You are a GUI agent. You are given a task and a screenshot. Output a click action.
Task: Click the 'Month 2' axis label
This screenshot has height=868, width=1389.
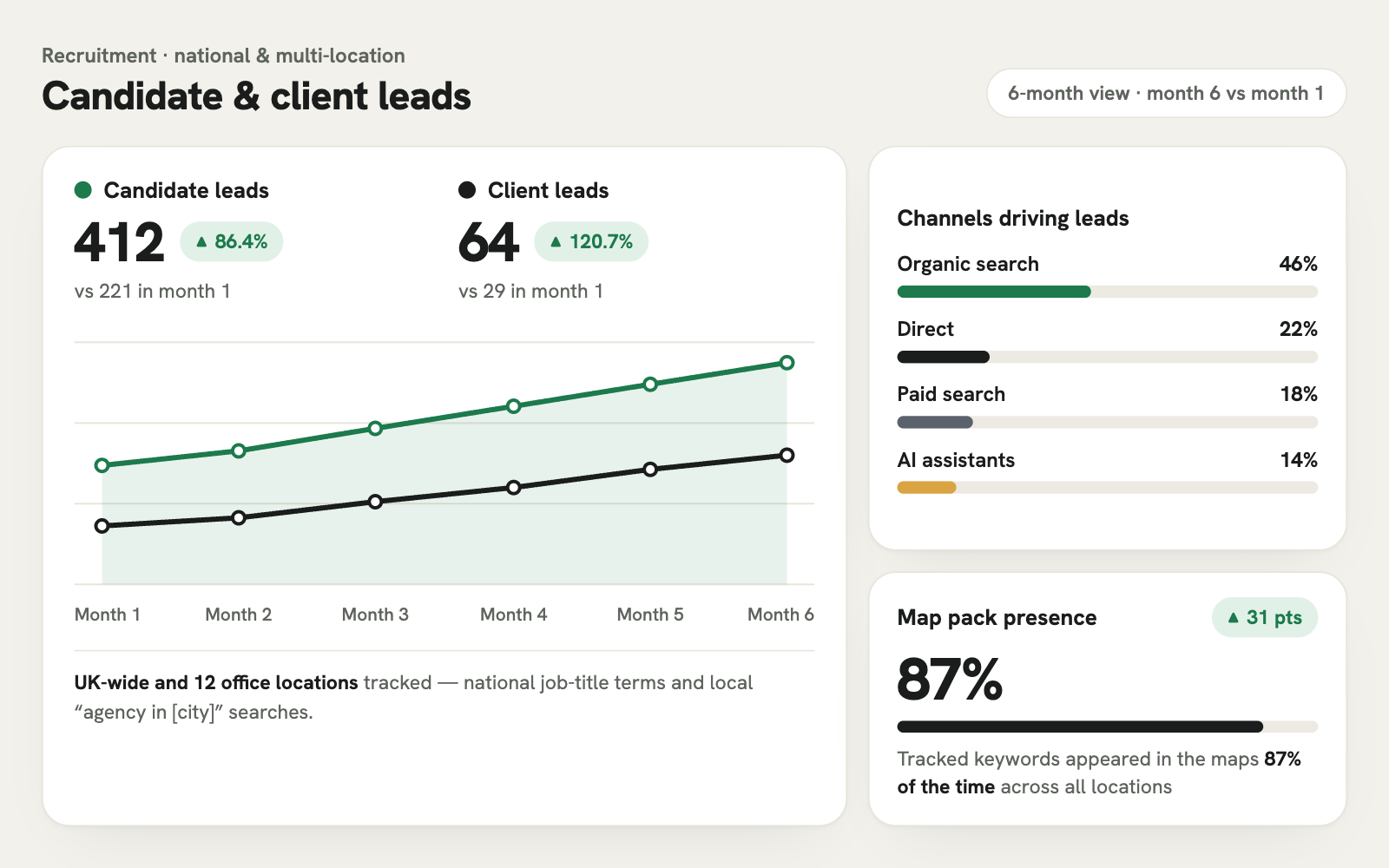pos(239,615)
